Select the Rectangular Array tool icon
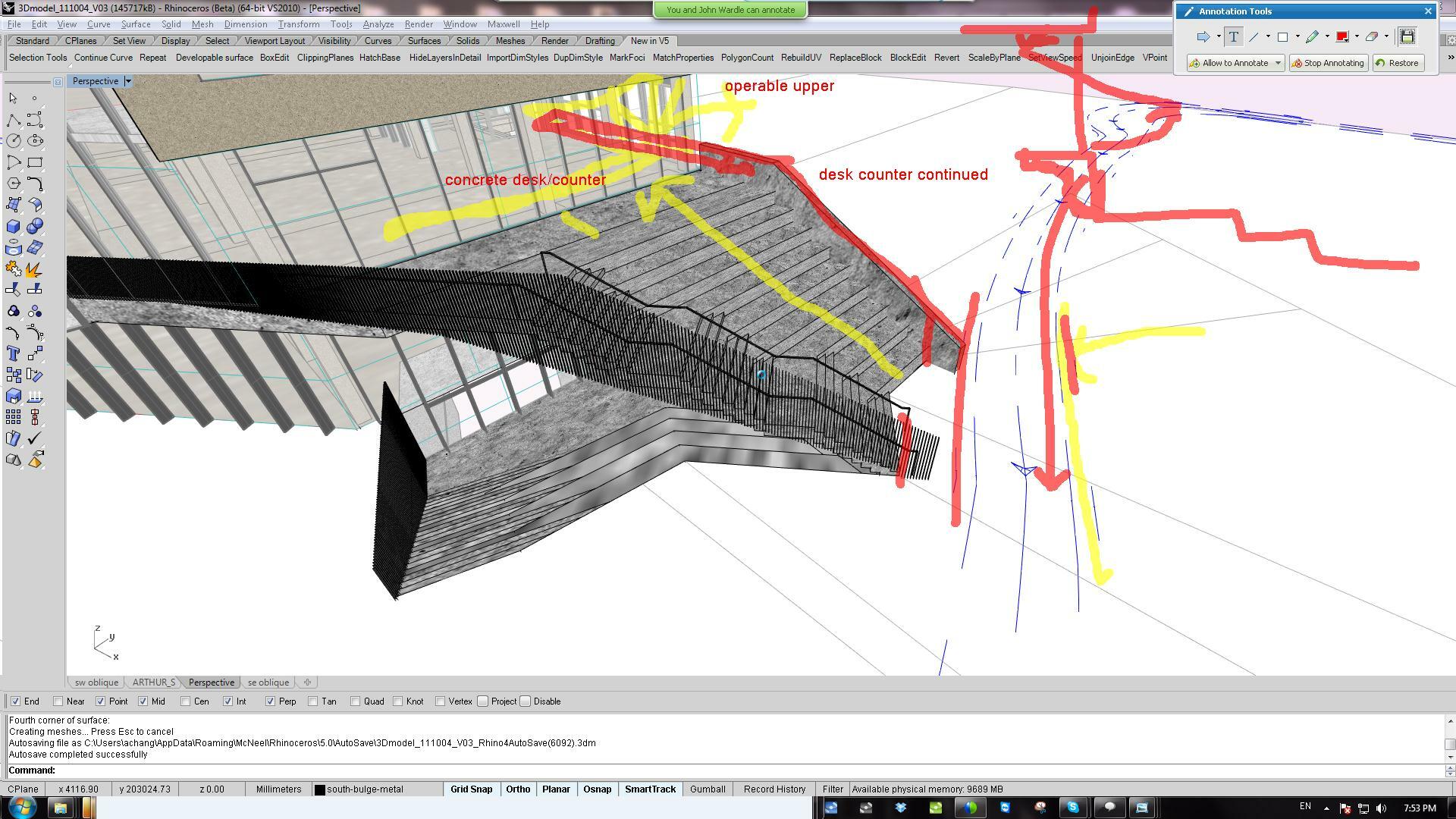1456x819 pixels. (13, 417)
